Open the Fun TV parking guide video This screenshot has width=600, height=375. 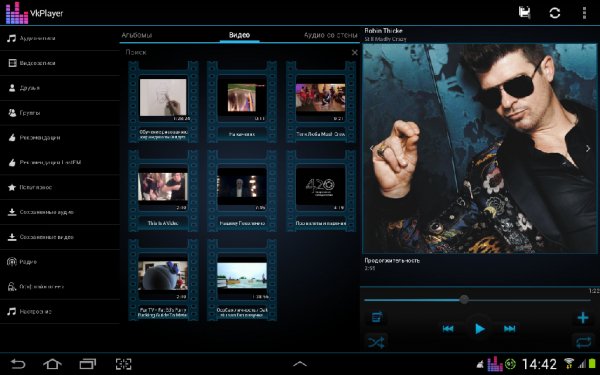point(163,276)
